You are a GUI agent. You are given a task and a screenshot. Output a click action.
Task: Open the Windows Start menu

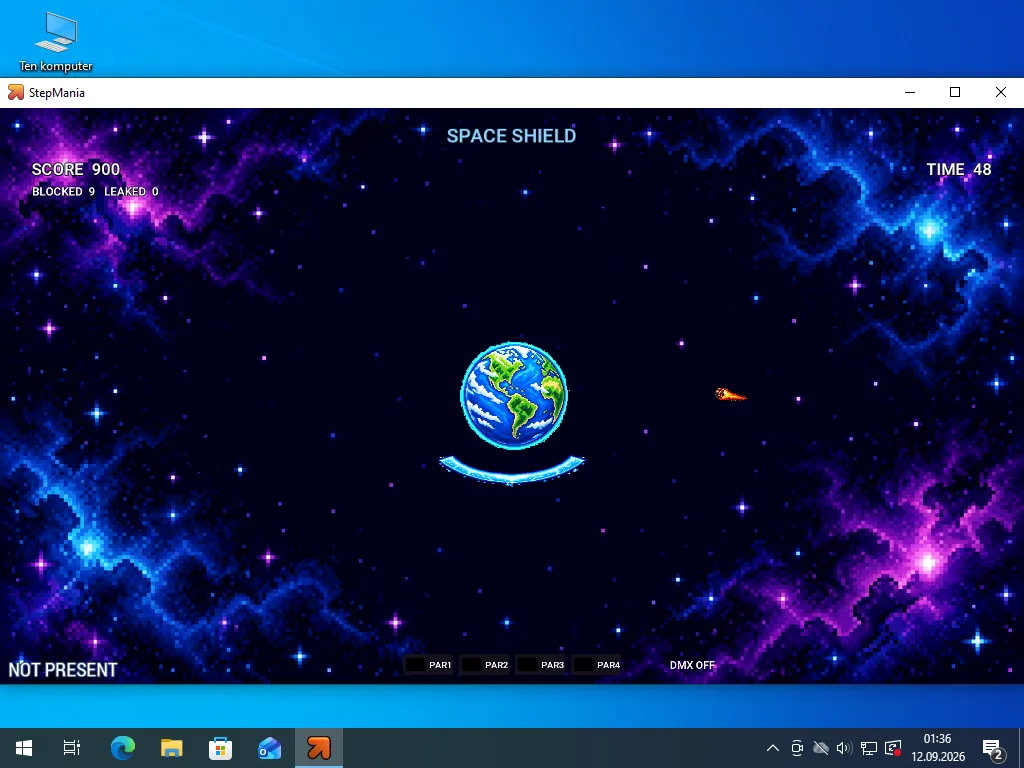[x=24, y=748]
